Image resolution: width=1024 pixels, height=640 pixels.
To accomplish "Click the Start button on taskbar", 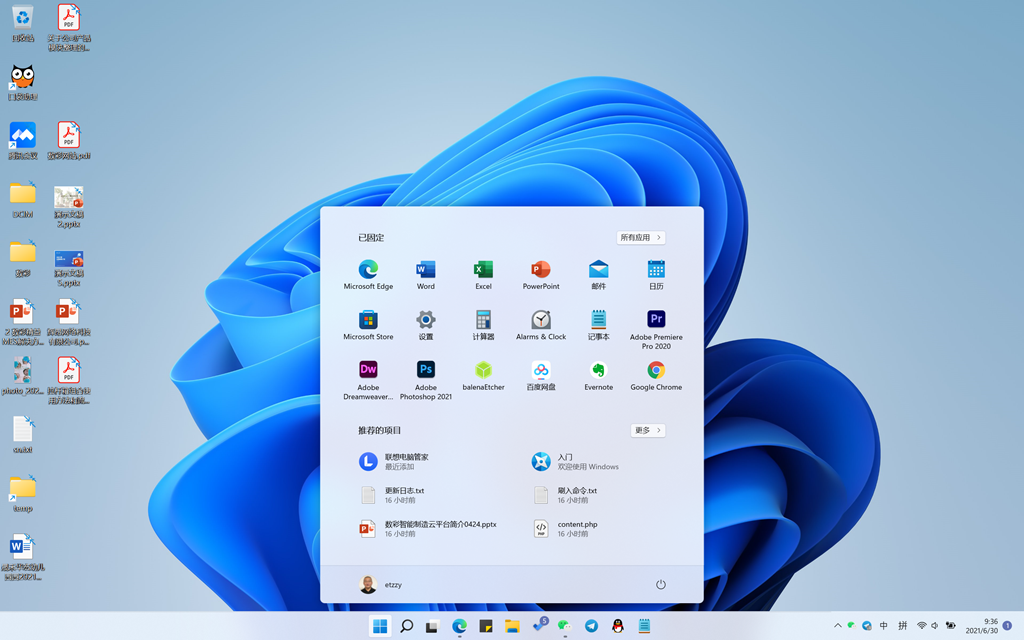I will [380, 626].
